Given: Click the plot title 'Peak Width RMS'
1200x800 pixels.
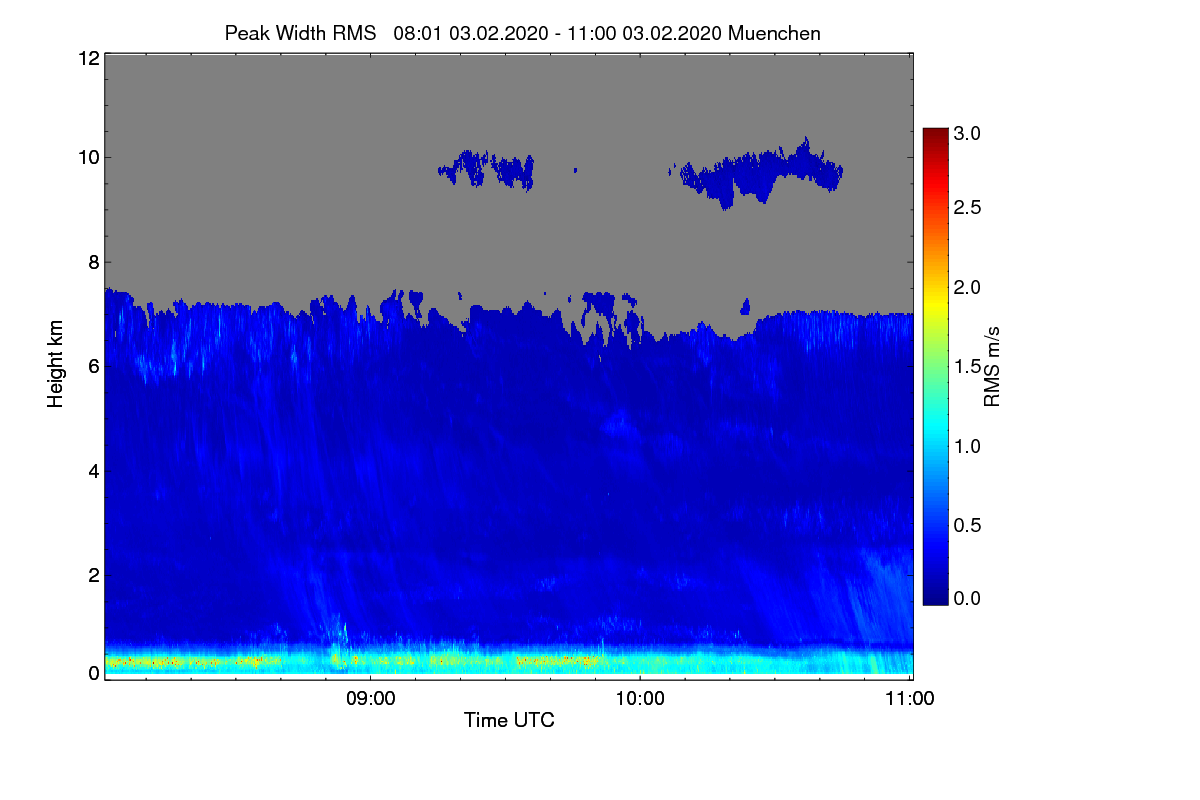Looking at the screenshot, I should click(300, 33).
